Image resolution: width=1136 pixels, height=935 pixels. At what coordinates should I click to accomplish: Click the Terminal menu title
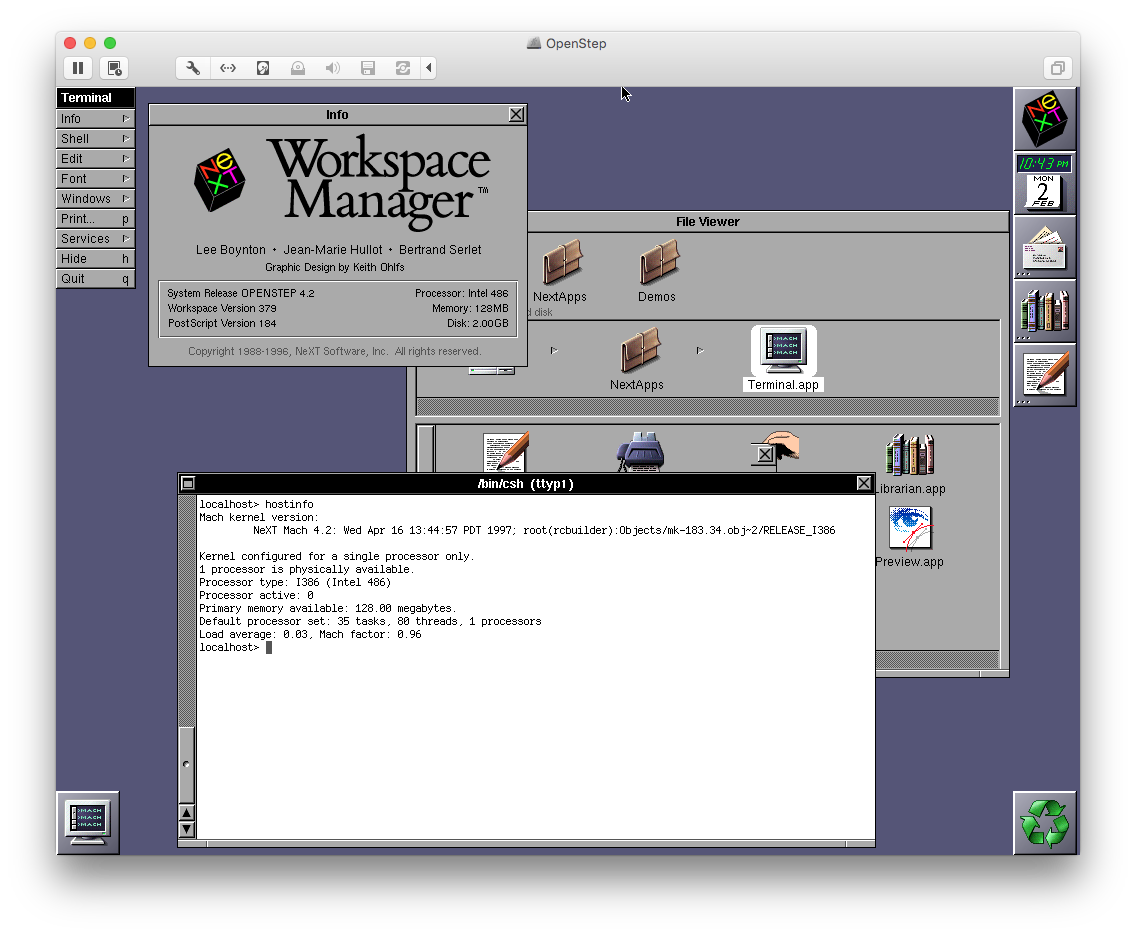click(96, 98)
